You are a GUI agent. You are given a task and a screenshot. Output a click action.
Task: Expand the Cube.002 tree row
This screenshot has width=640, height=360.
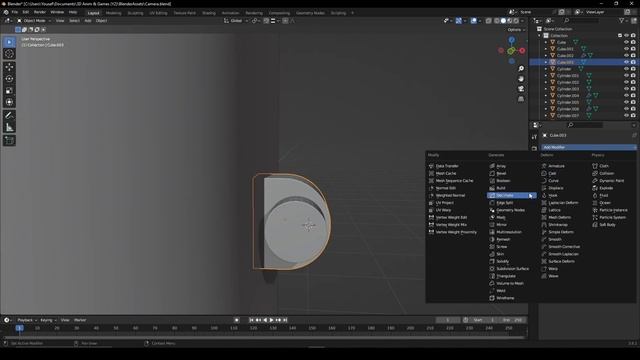click(546, 56)
